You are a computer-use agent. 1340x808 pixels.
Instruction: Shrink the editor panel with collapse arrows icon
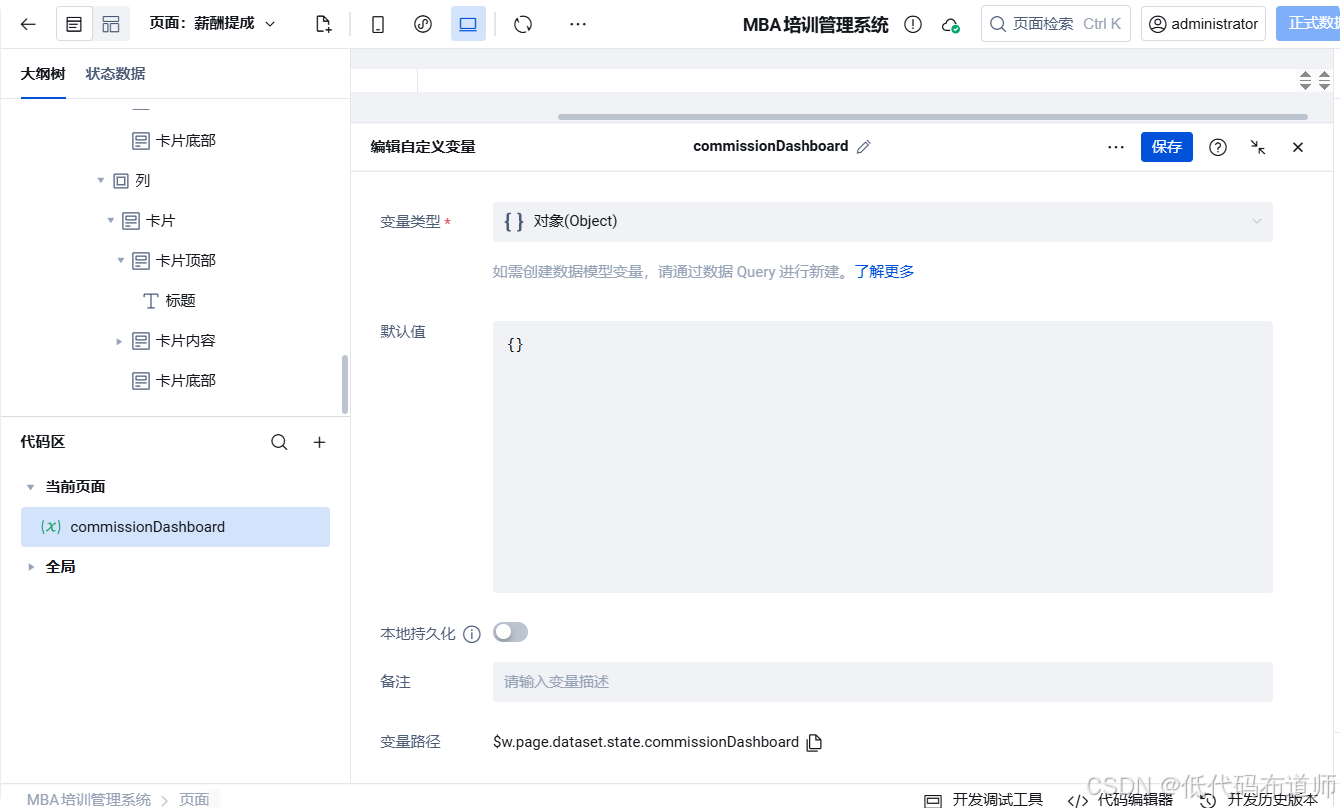tap(1258, 147)
